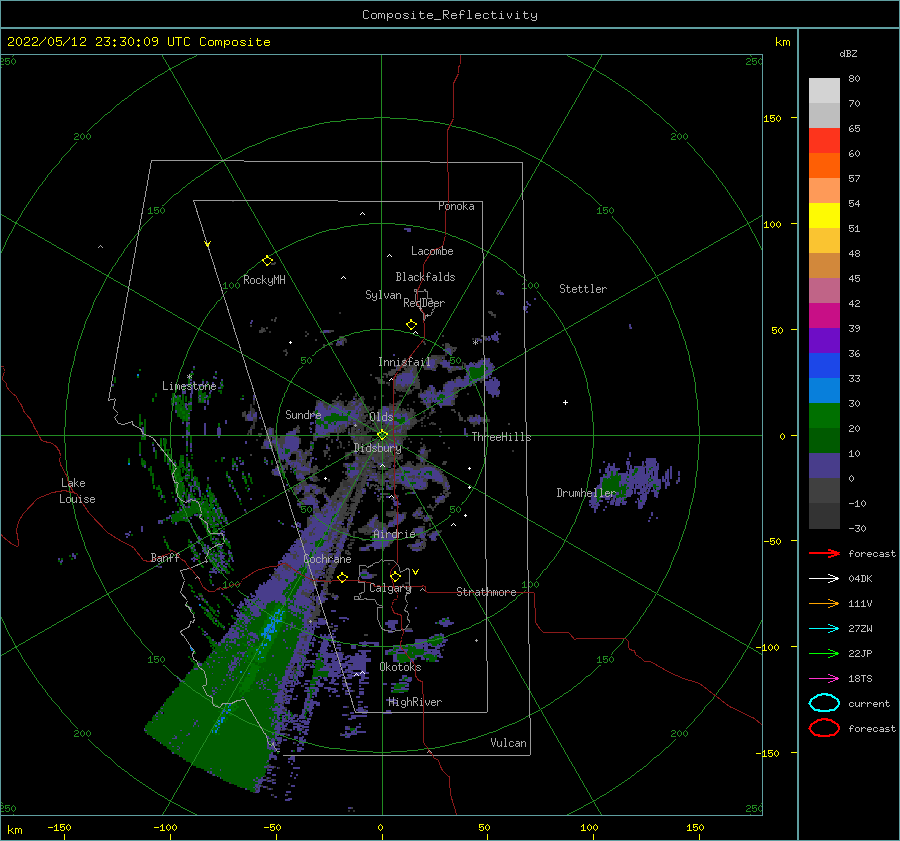This screenshot has width=900, height=841.
Task: Select the indigo 0-10 dBZ swatch
Action: (x=824, y=466)
